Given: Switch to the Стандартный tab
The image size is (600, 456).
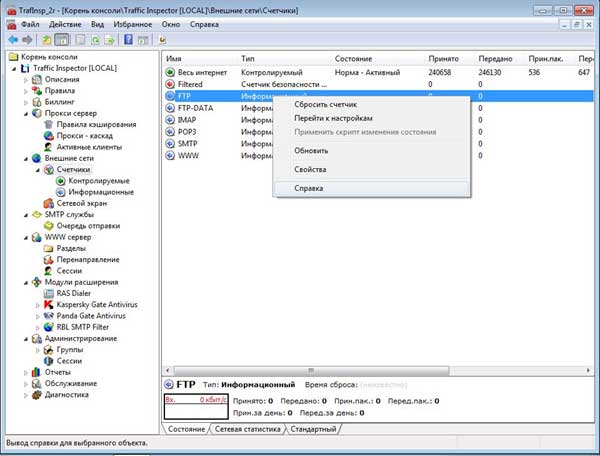Looking at the screenshot, I should coord(313,429).
